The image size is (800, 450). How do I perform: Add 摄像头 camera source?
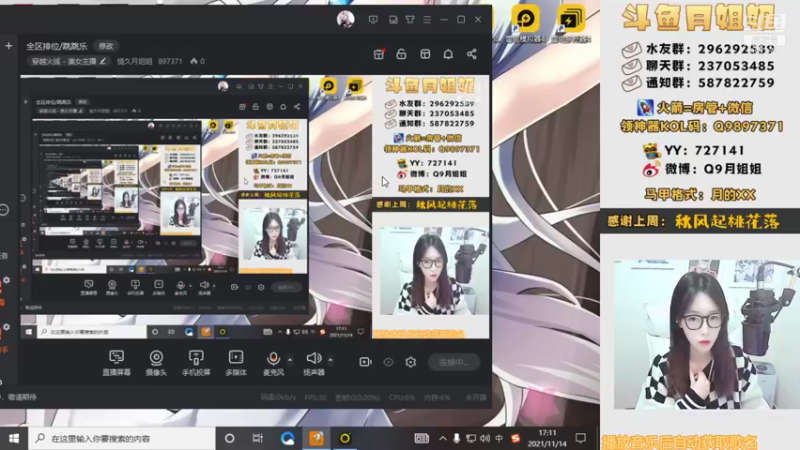click(x=156, y=363)
